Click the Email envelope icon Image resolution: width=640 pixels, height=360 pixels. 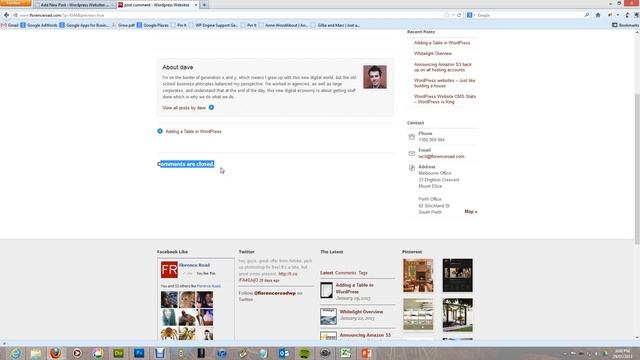[x=411, y=153]
